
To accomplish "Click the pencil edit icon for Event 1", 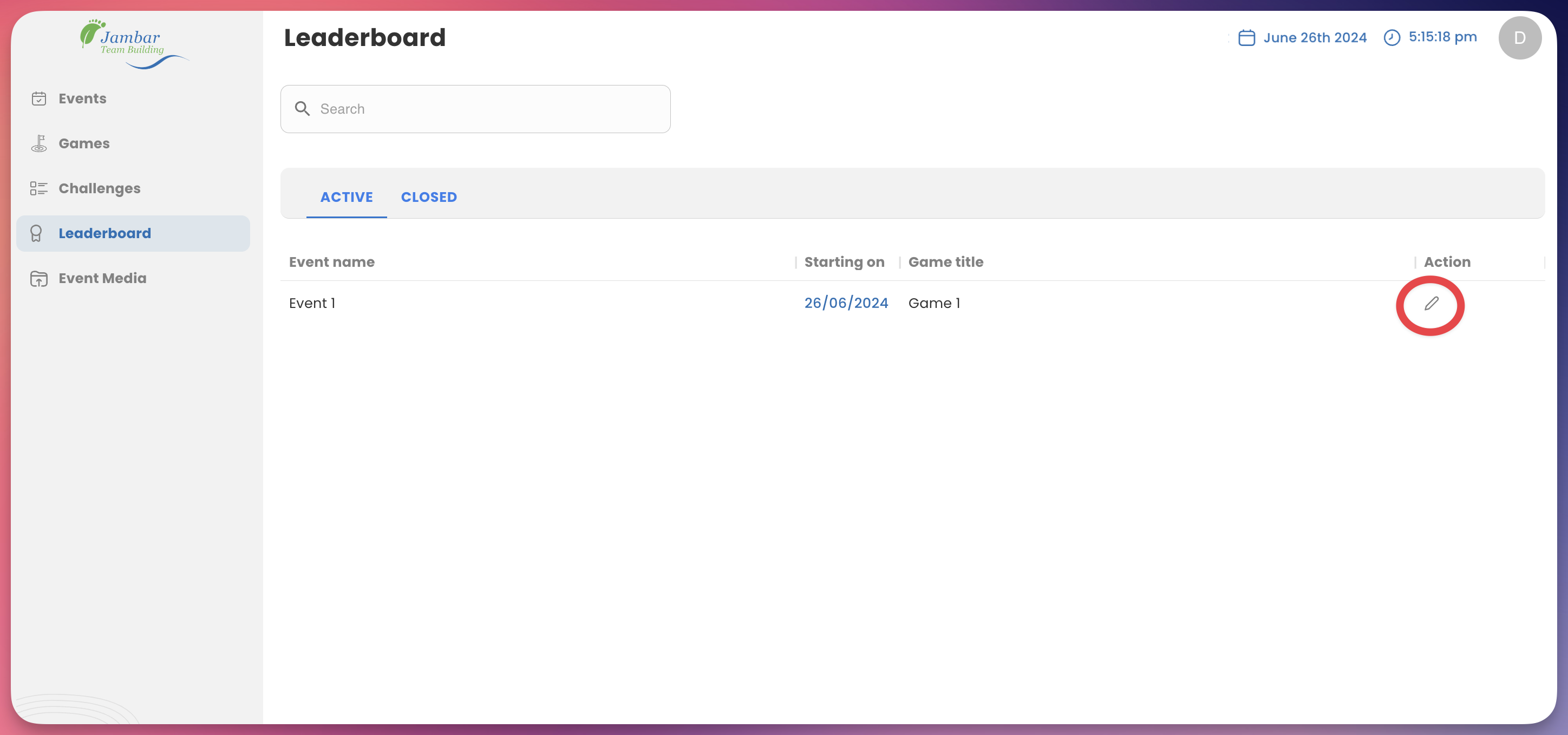I will 1431,304.
